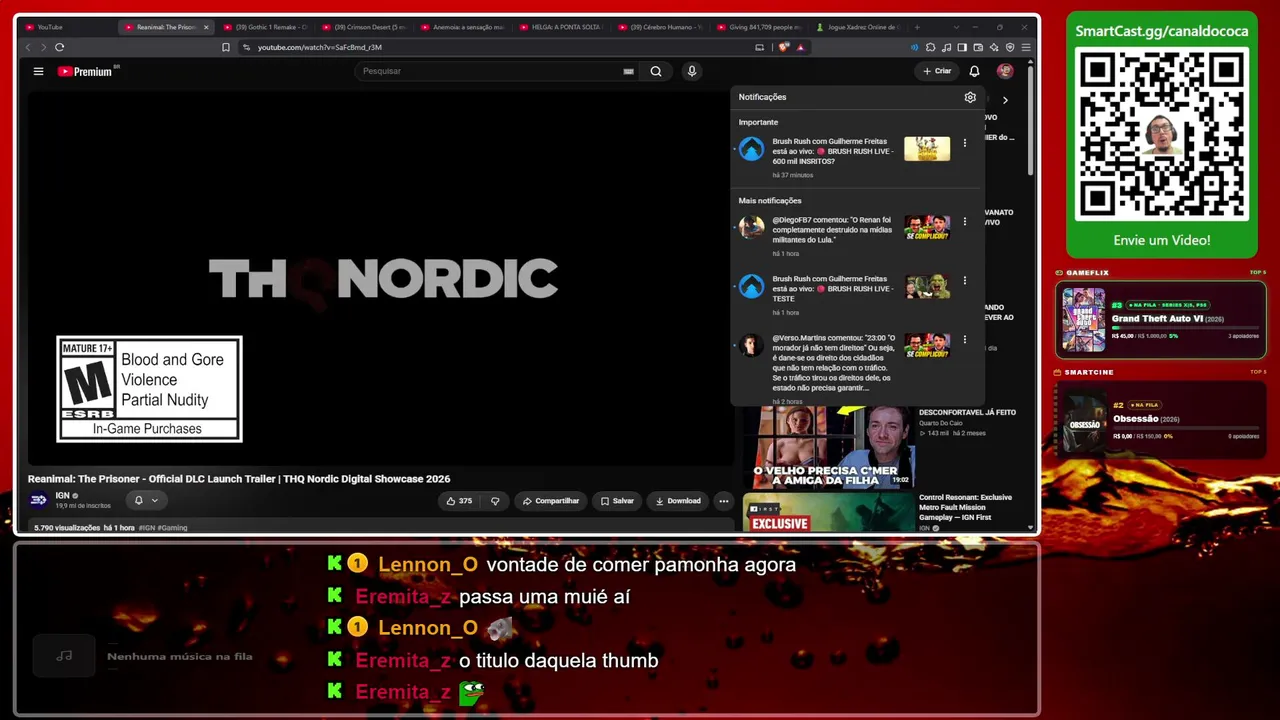Switch to the Cérebro Humano tab
This screenshot has height=720, width=1280.
[660, 27]
